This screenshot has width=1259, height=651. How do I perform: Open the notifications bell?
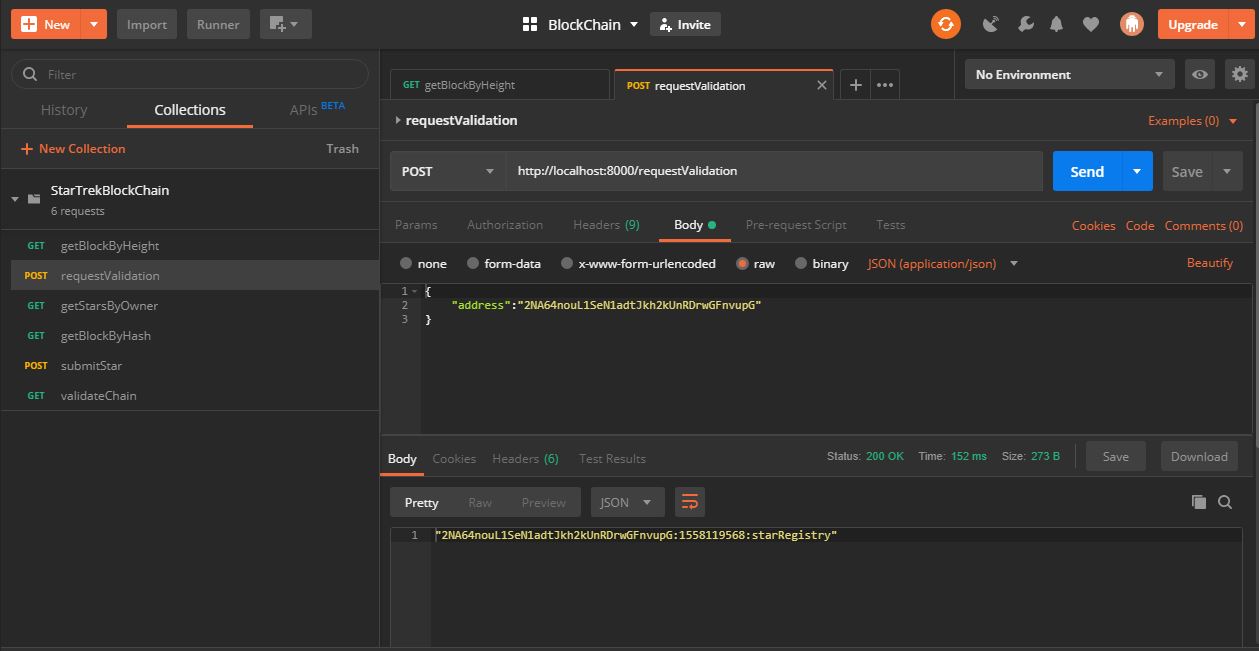tap(1056, 24)
